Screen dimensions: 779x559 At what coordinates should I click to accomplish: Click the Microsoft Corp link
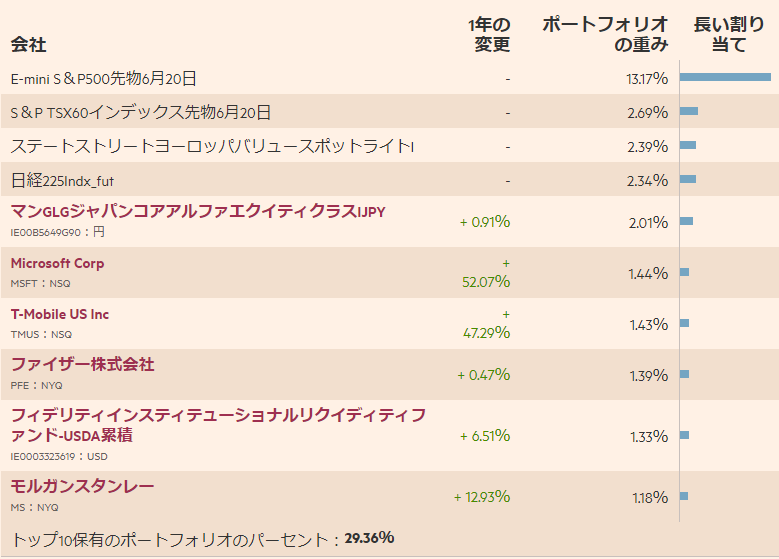(x=57, y=263)
